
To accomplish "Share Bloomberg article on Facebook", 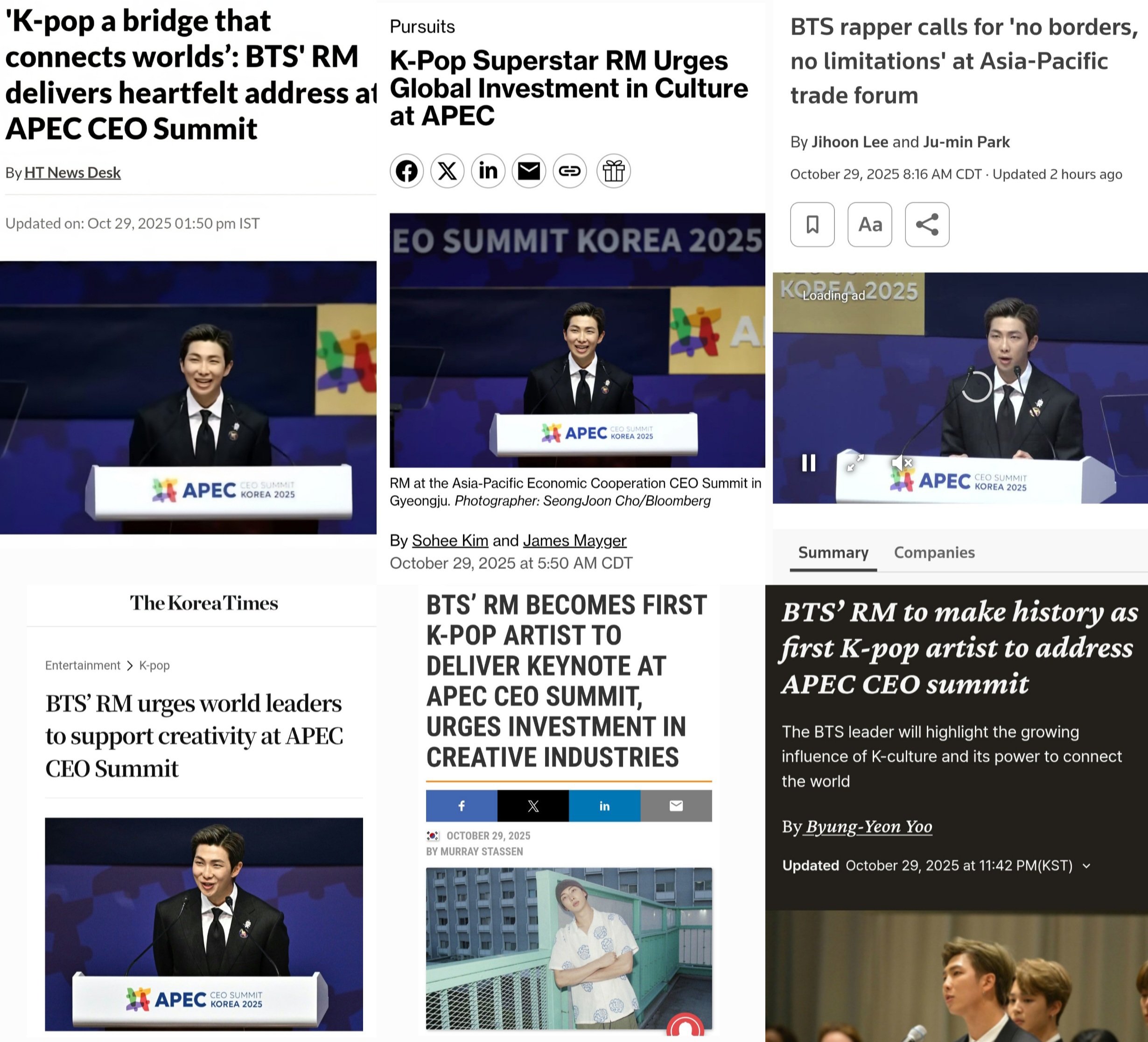I will pyautogui.click(x=406, y=171).
